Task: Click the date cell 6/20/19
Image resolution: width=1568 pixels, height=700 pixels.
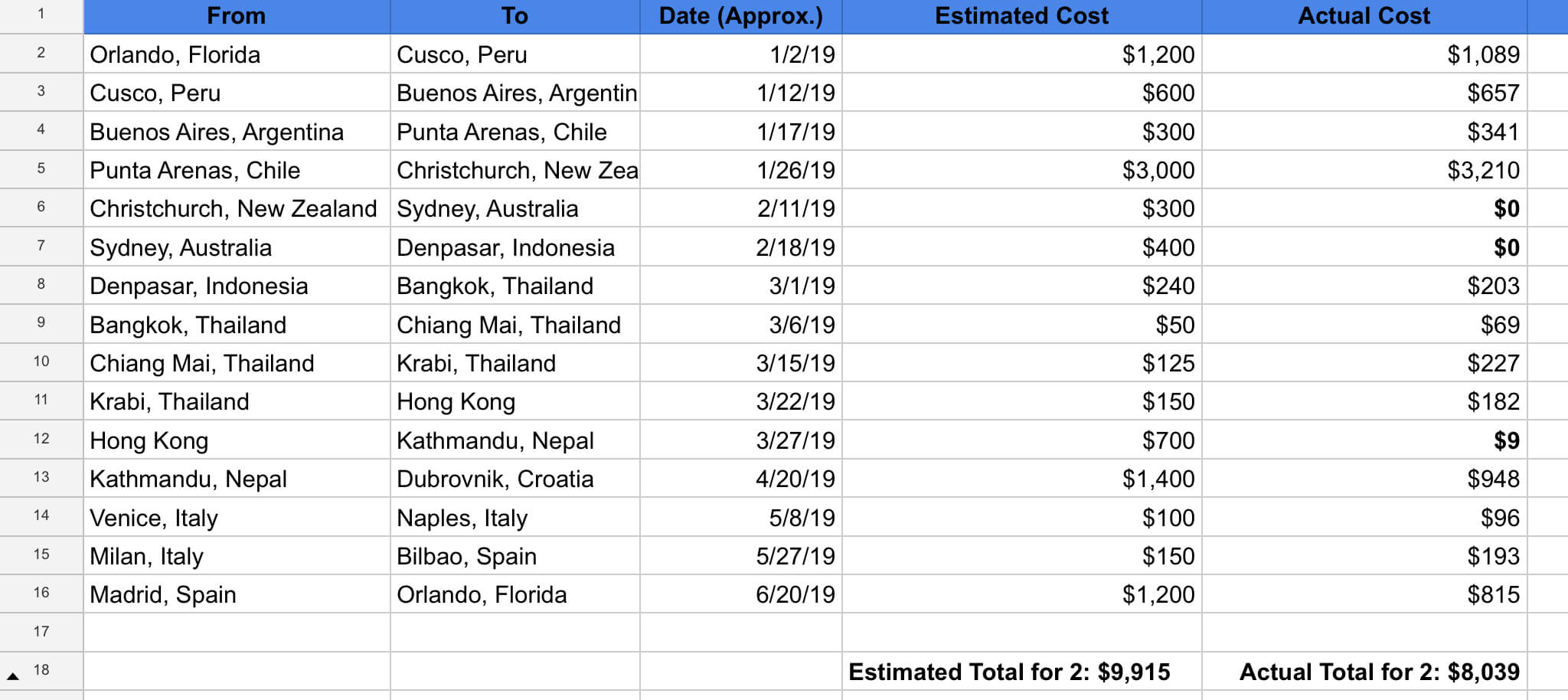Action: (741, 594)
